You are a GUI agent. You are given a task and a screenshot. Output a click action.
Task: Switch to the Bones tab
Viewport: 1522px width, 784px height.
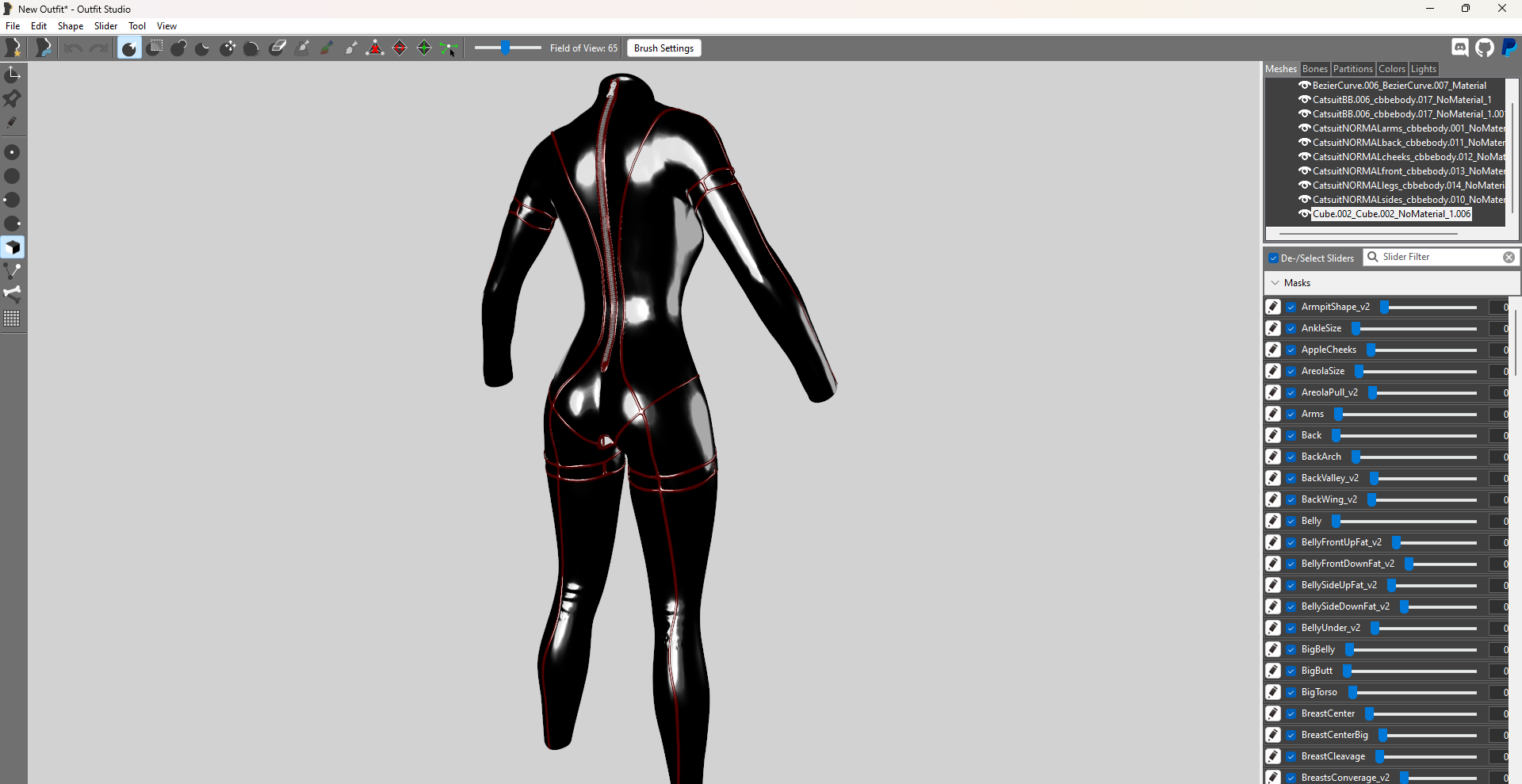coord(1314,69)
